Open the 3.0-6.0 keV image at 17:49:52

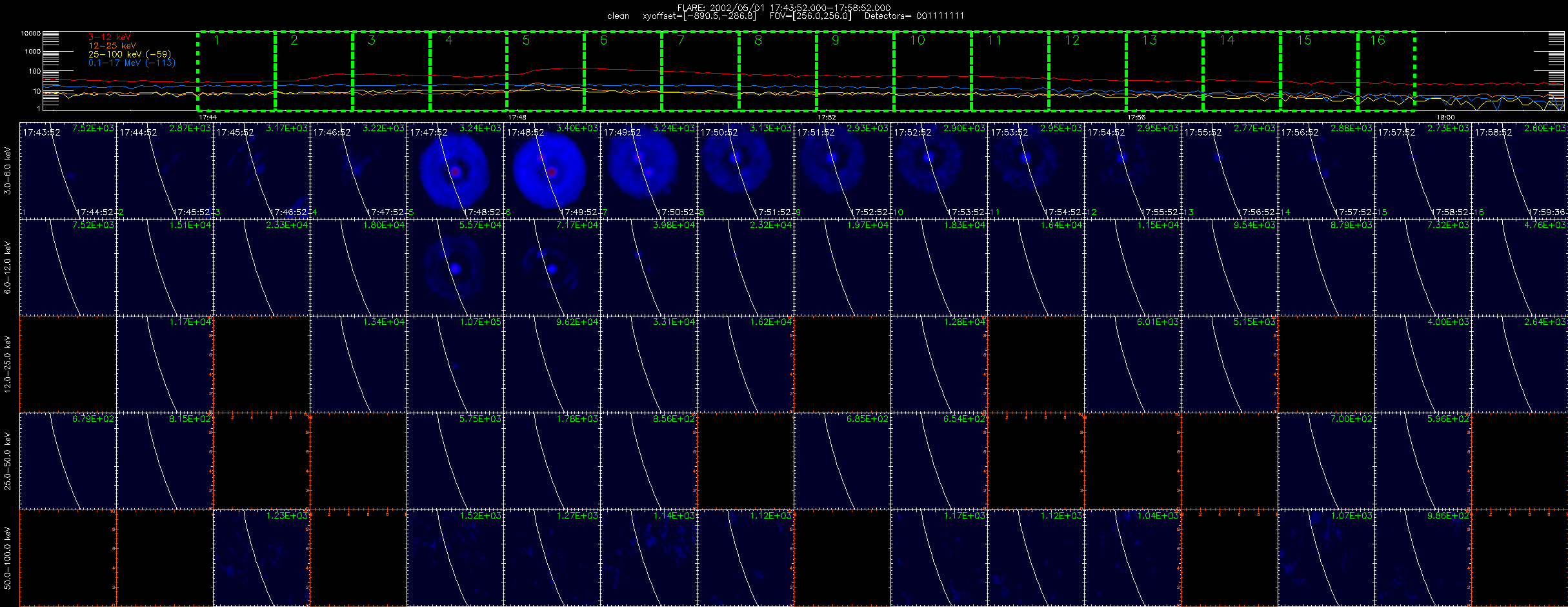click(x=648, y=170)
